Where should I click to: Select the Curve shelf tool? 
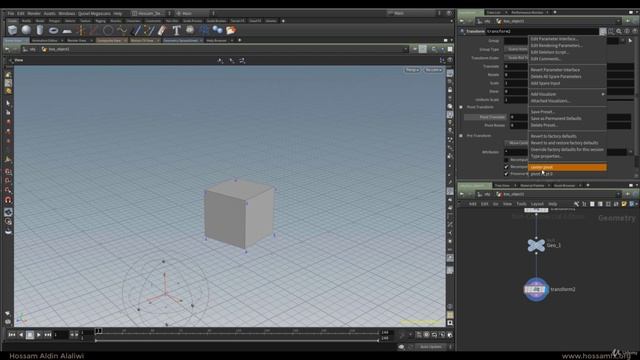(x=122, y=30)
